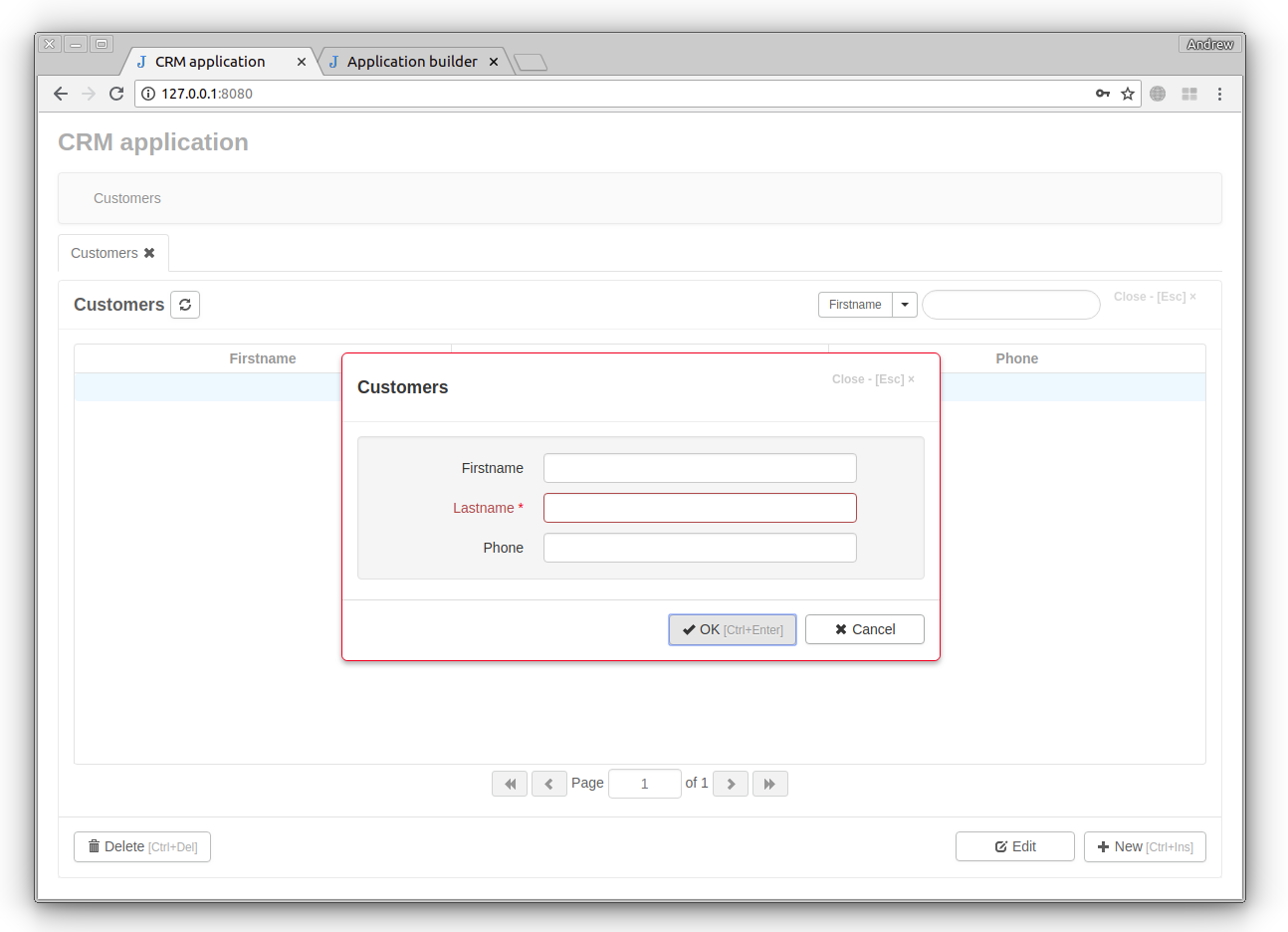
Task: Go back using browser back arrow
Action: point(61,94)
